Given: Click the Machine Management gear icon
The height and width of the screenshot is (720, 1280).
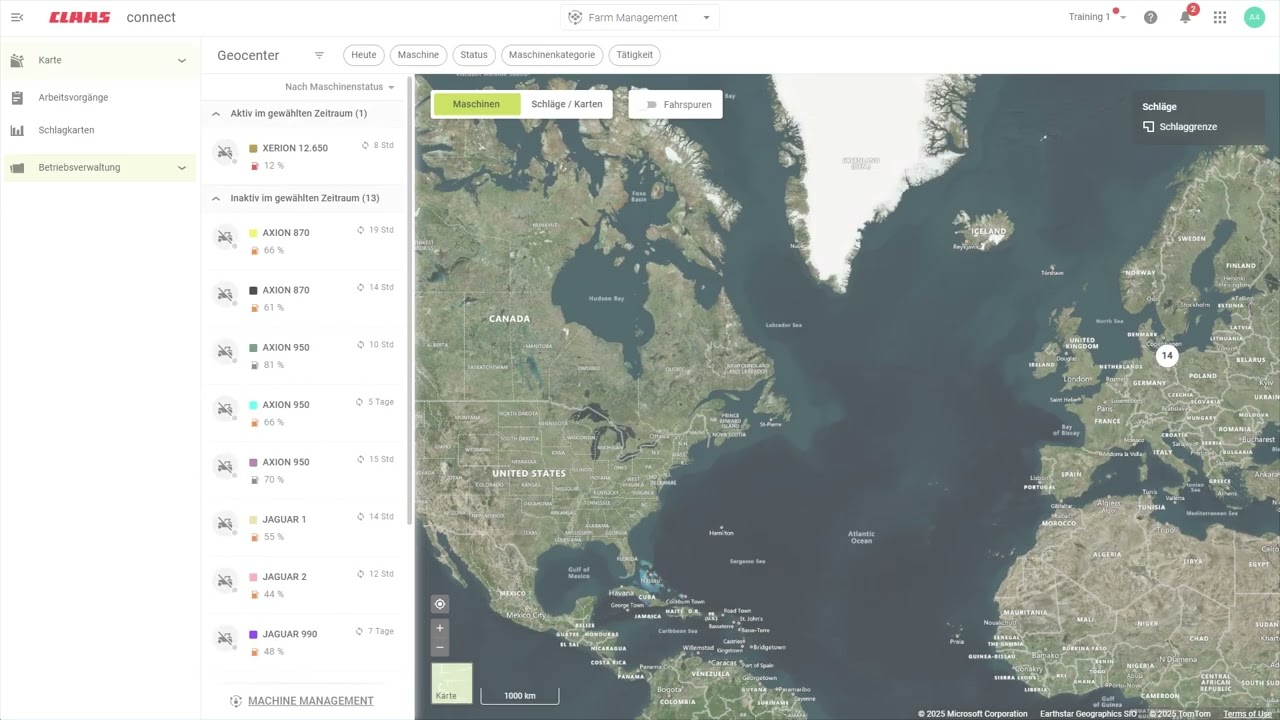Looking at the screenshot, I should pos(236,701).
